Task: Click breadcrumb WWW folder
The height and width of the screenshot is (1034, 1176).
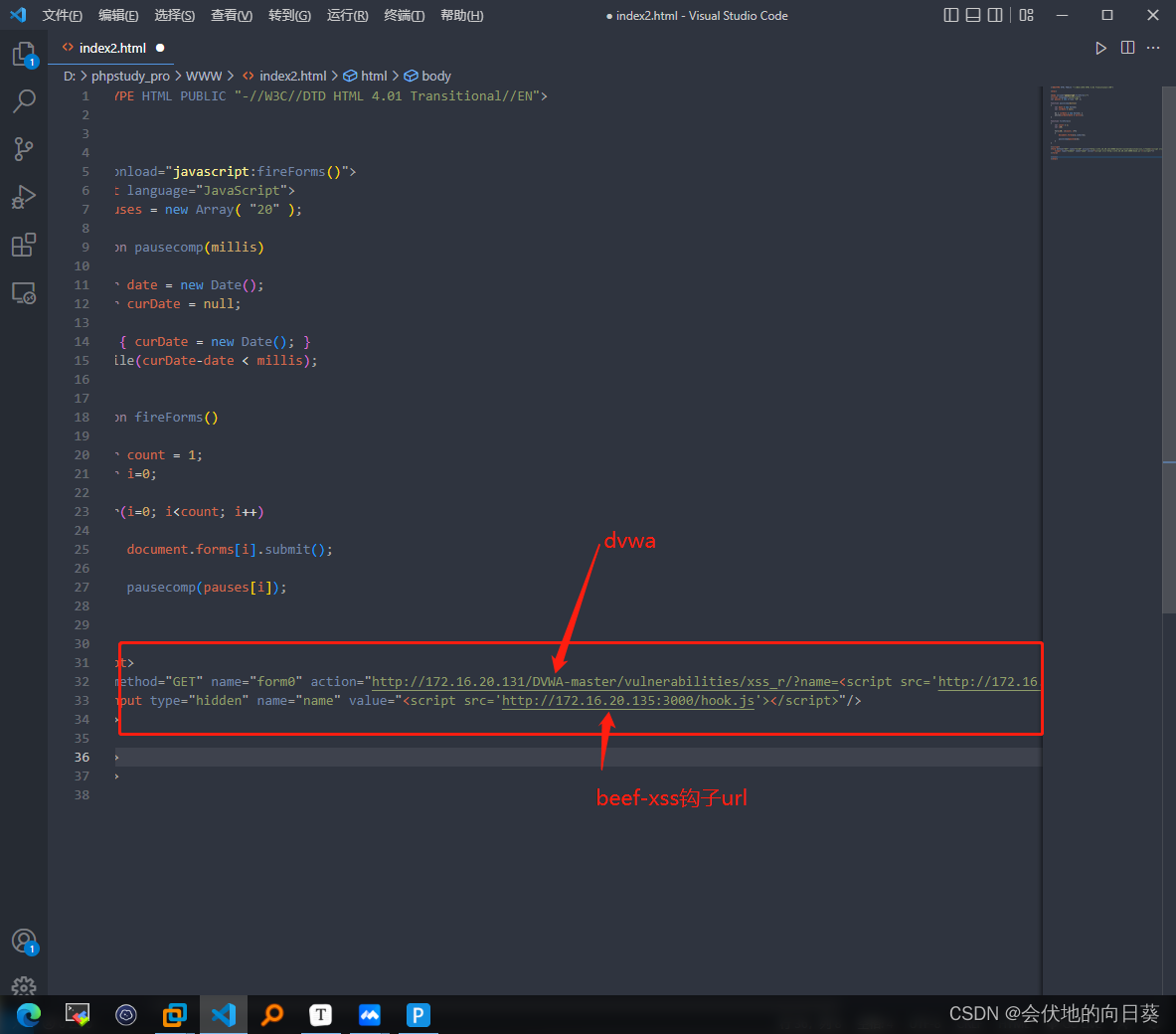Action: (x=204, y=76)
